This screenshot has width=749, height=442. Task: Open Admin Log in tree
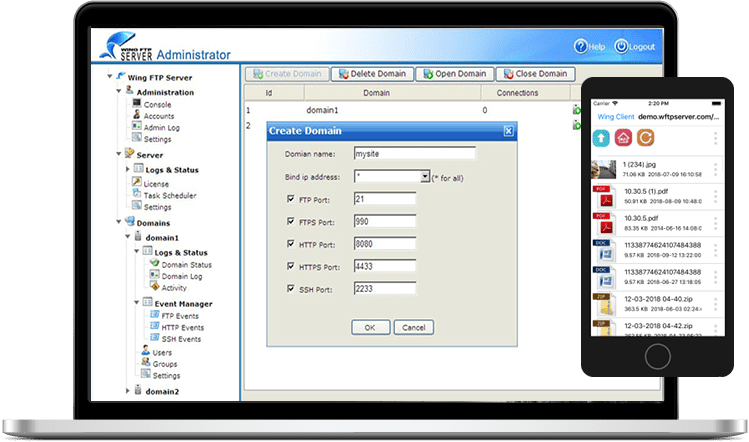[x=161, y=128]
